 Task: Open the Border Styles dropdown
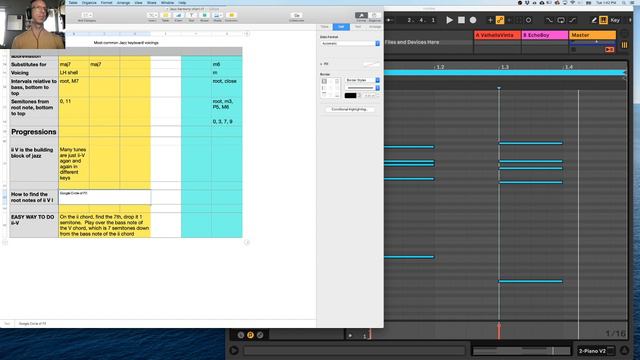(362, 80)
